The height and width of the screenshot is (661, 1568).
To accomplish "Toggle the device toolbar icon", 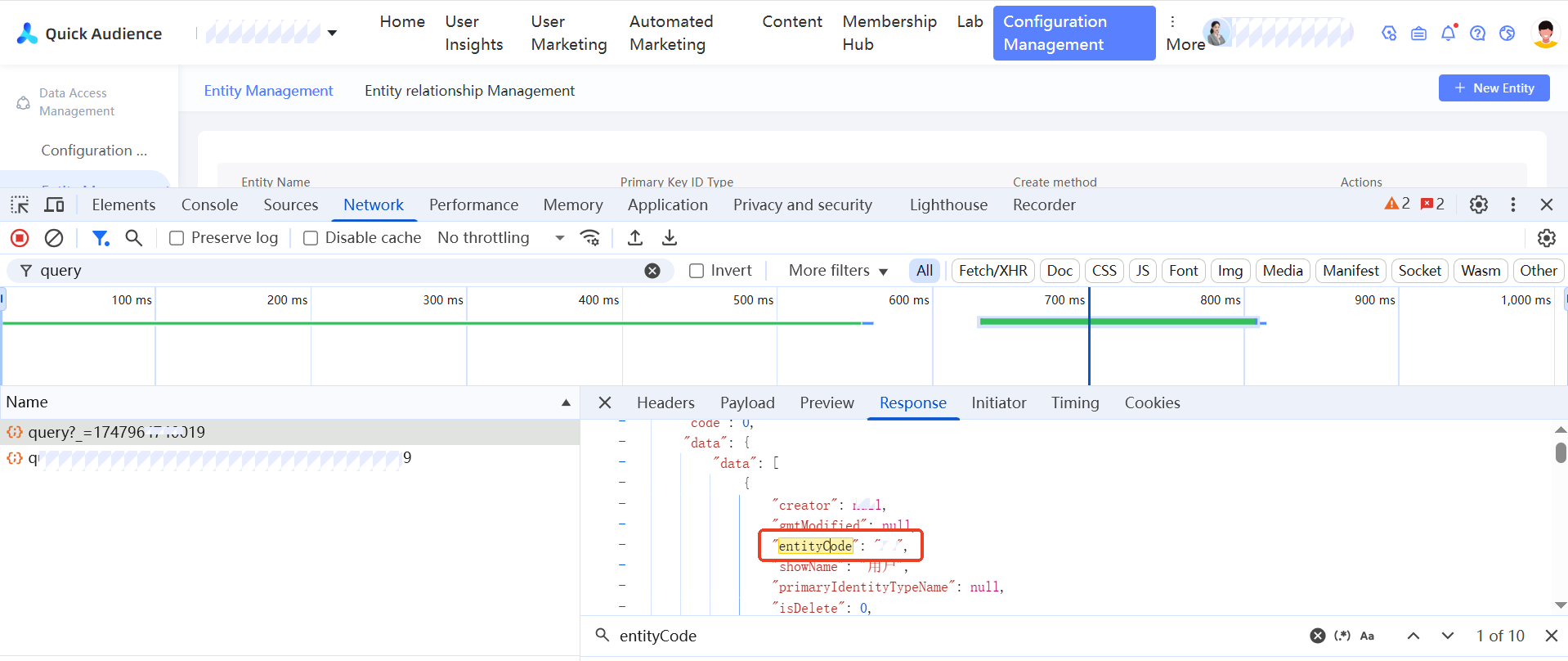I will pyautogui.click(x=55, y=205).
